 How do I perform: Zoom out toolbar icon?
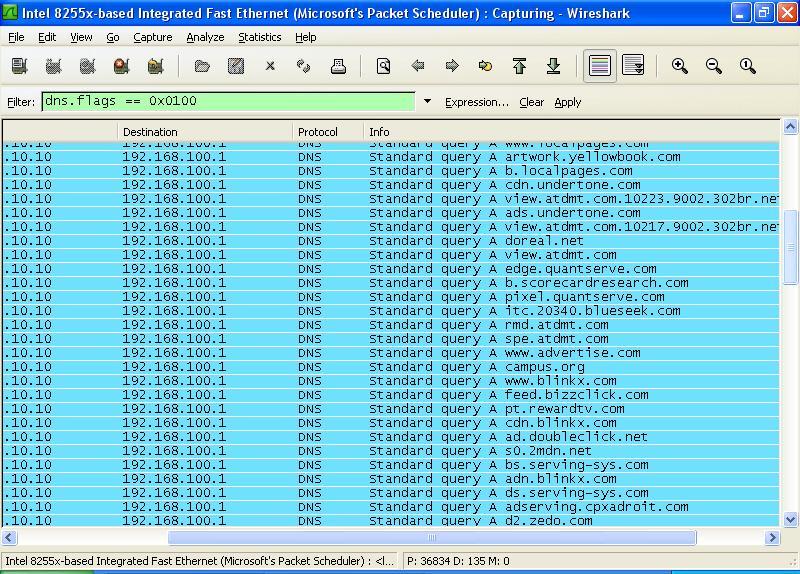click(713, 66)
